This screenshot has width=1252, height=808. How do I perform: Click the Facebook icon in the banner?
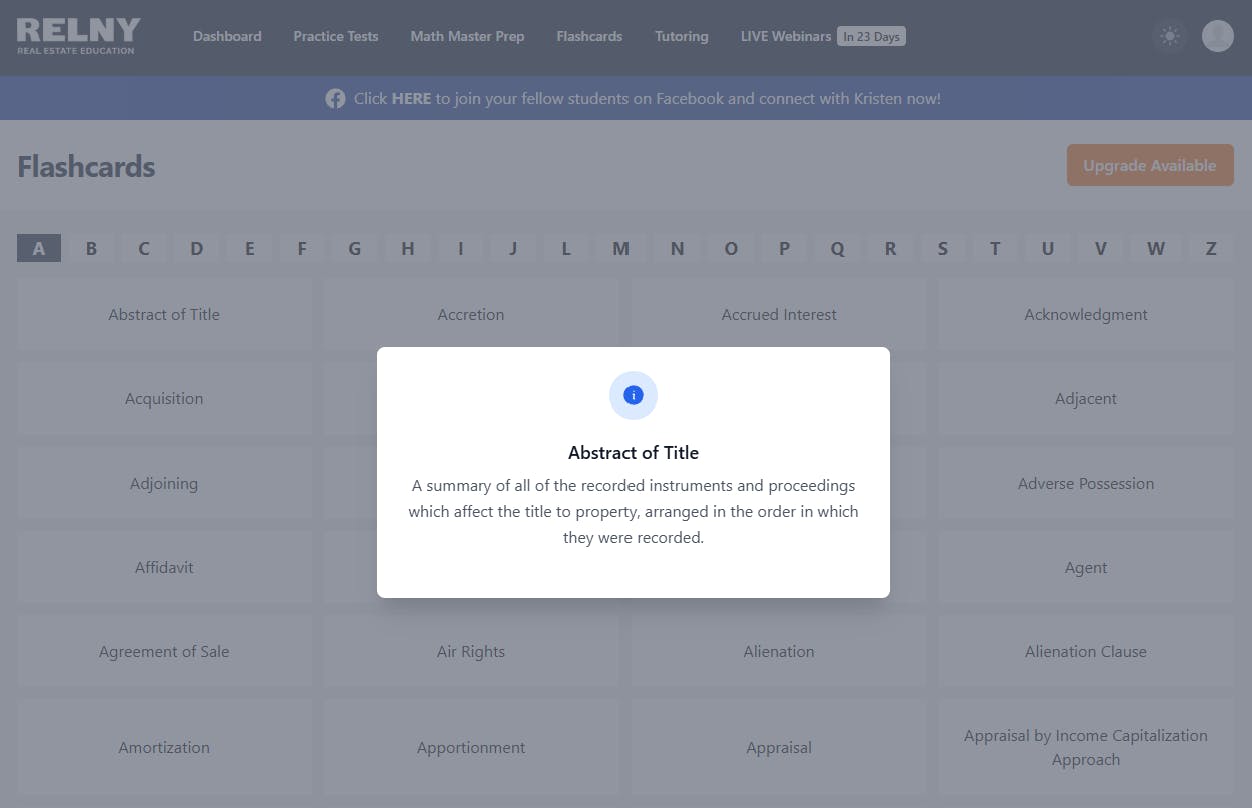pyautogui.click(x=335, y=98)
